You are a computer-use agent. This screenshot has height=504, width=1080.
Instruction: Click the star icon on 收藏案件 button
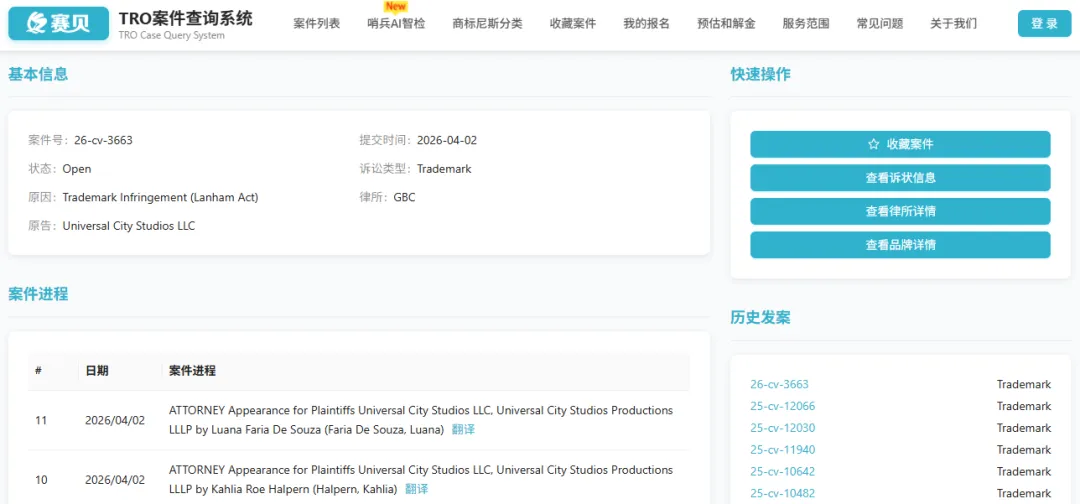(873, 144)
